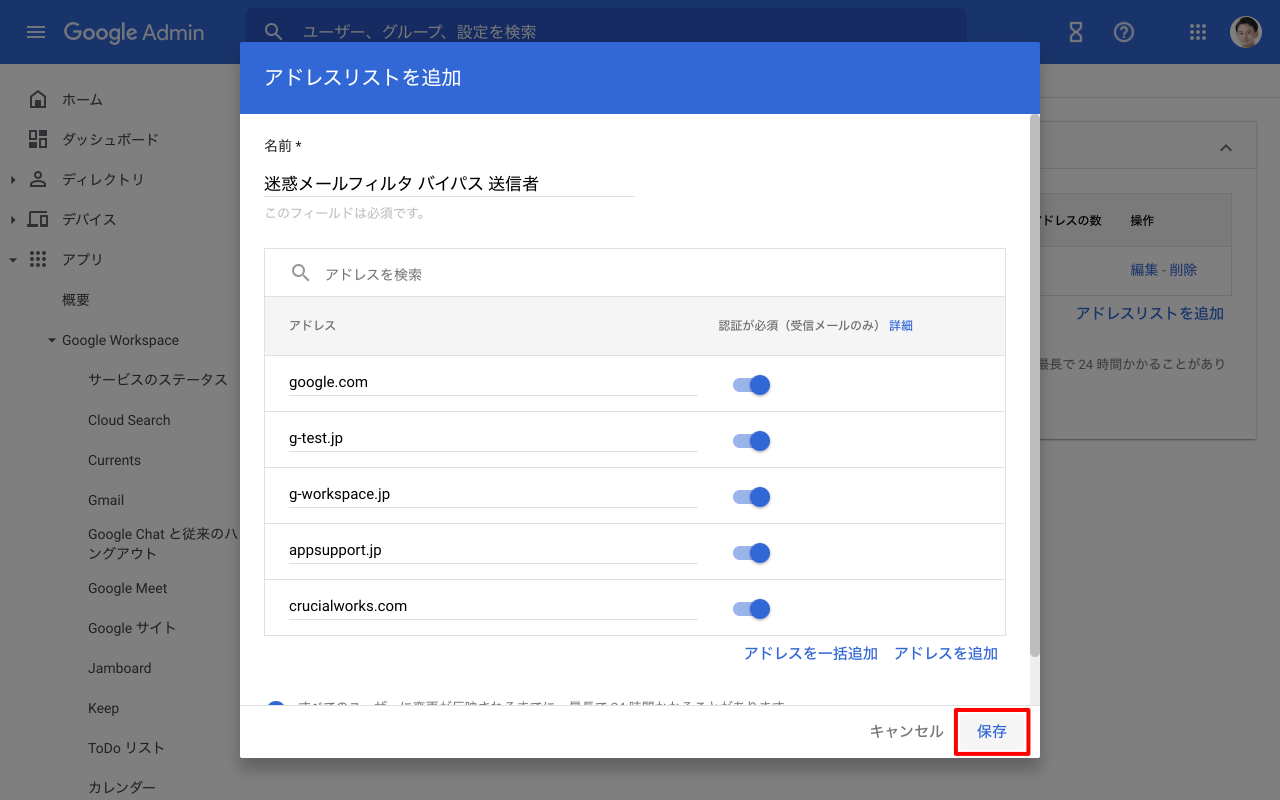This screenshot has height=800, width=1280.
Task: Select Google Workspace label in sidebar
Action: 120,340
